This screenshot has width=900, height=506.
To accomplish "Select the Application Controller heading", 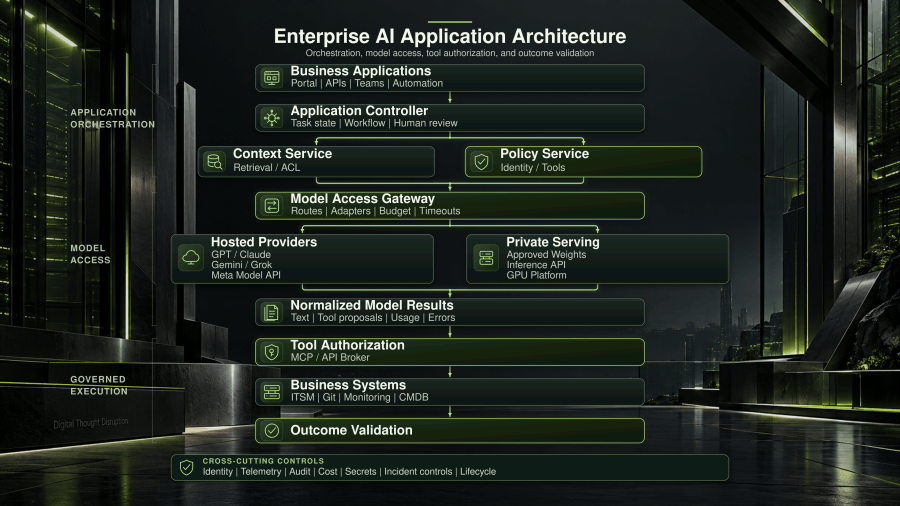I will pyautogui.click(x=359, y=111).
